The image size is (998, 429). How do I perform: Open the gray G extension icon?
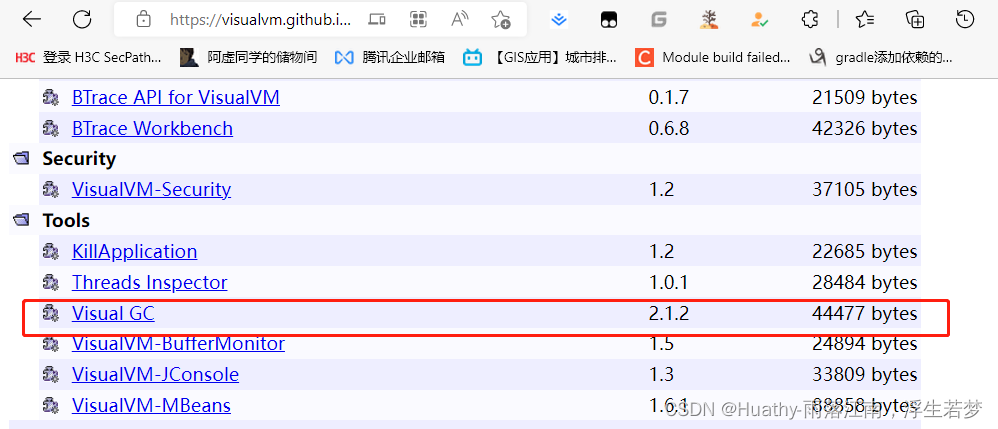pos(659,20)
